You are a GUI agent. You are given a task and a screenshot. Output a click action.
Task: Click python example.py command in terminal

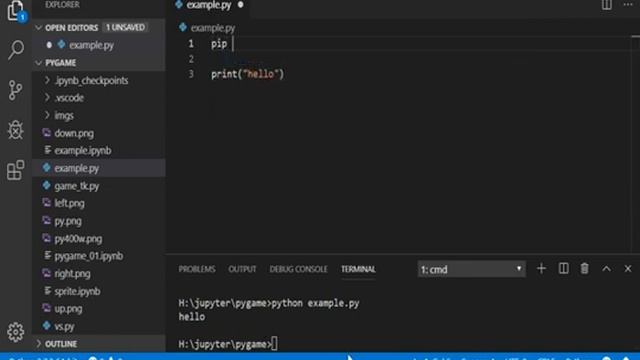click(315, 303)
